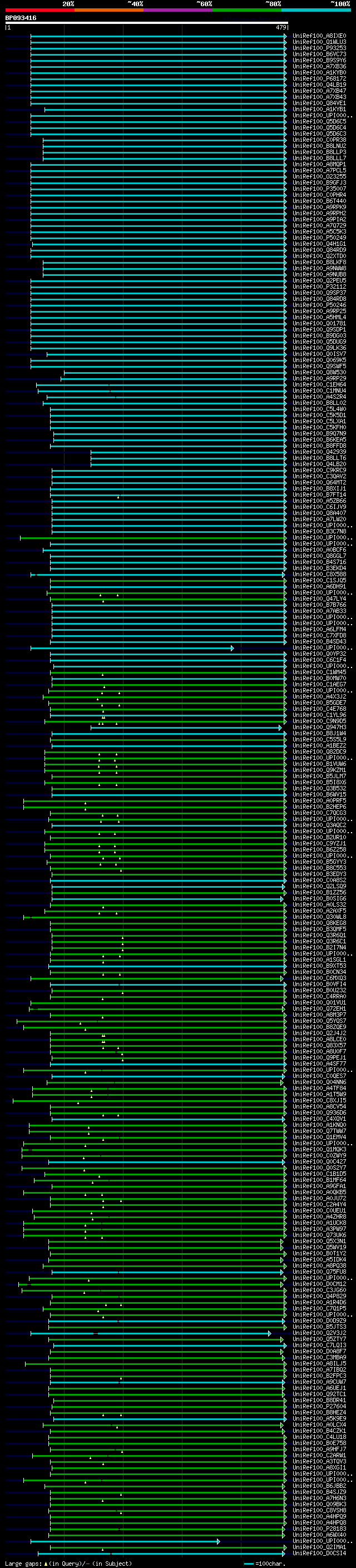Select label UniRef100_O23255

point(319,176)
